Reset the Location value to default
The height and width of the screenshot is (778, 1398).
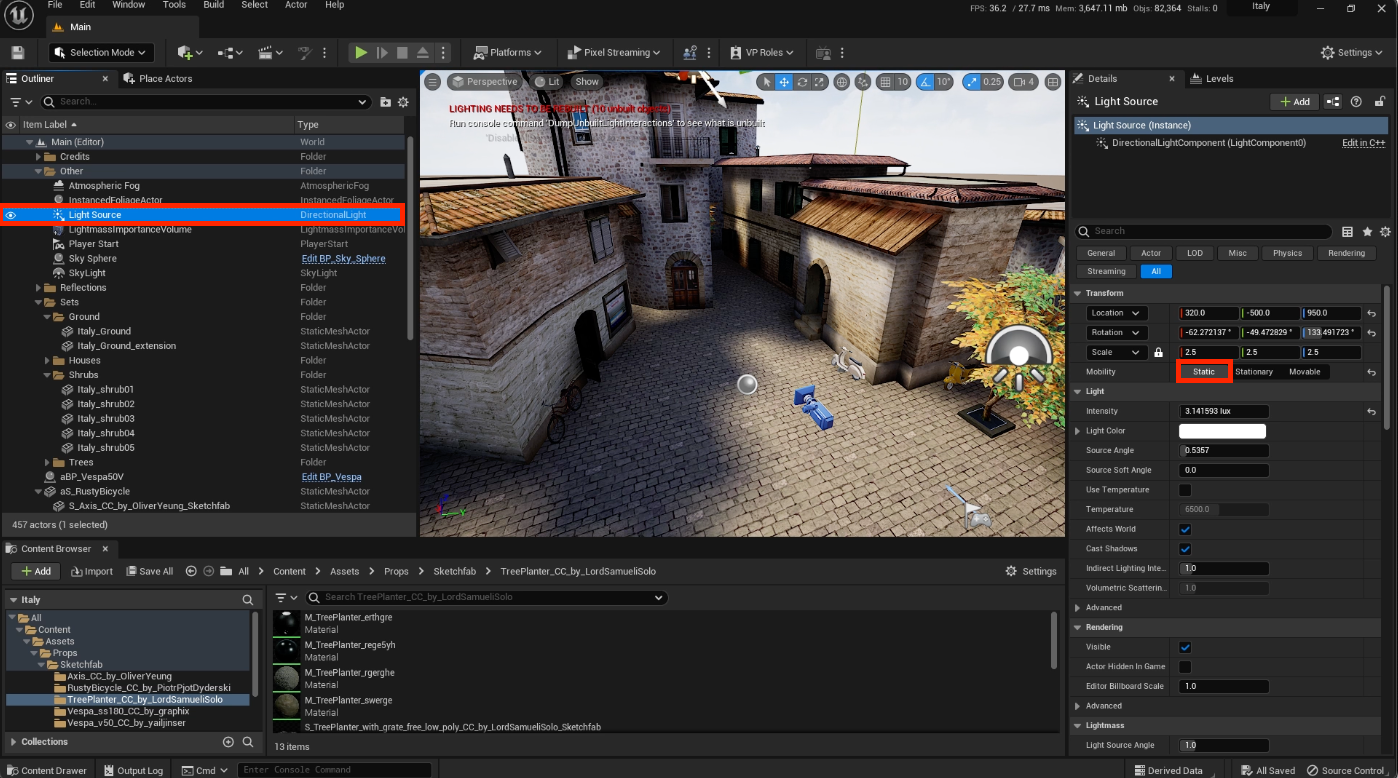tap(1371, 313)
